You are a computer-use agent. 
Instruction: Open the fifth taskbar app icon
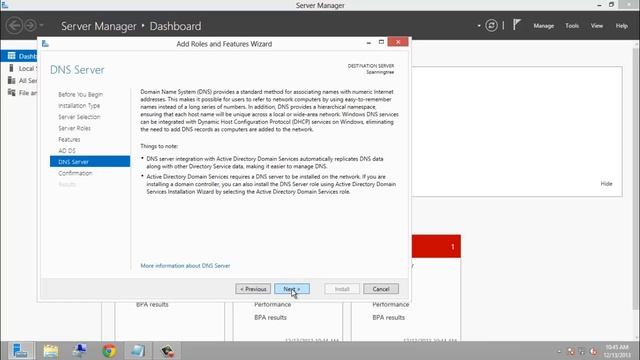[138, 351]
